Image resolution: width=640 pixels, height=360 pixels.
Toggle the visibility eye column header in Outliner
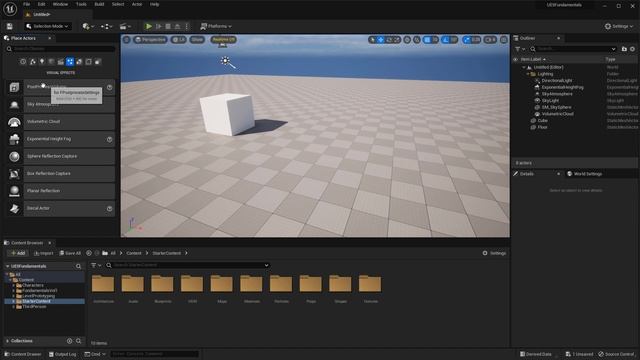point(516,60)
